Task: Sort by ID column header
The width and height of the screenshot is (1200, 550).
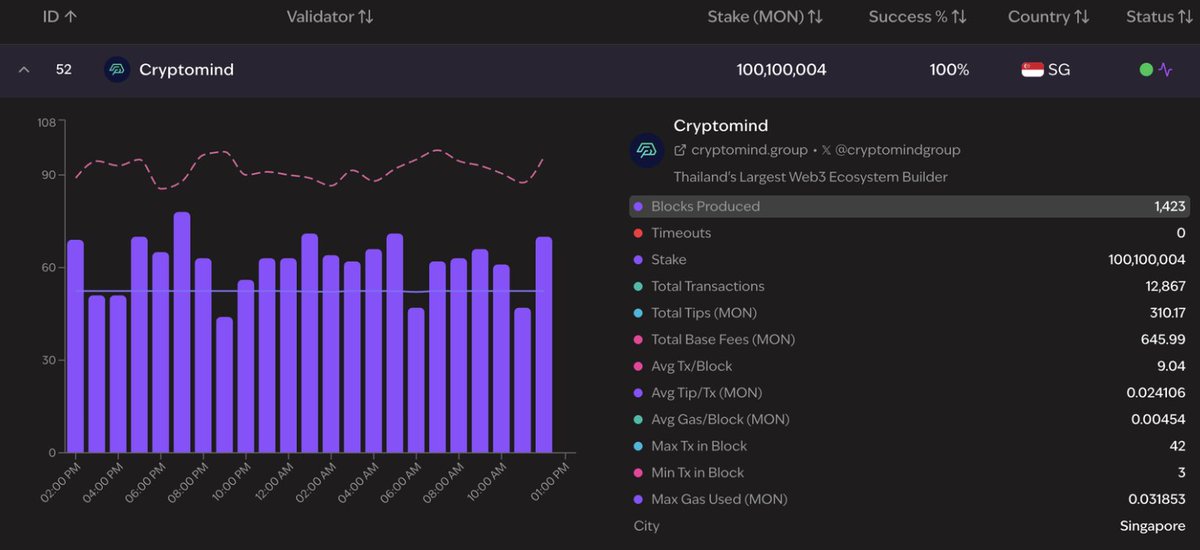Action: 60,16
